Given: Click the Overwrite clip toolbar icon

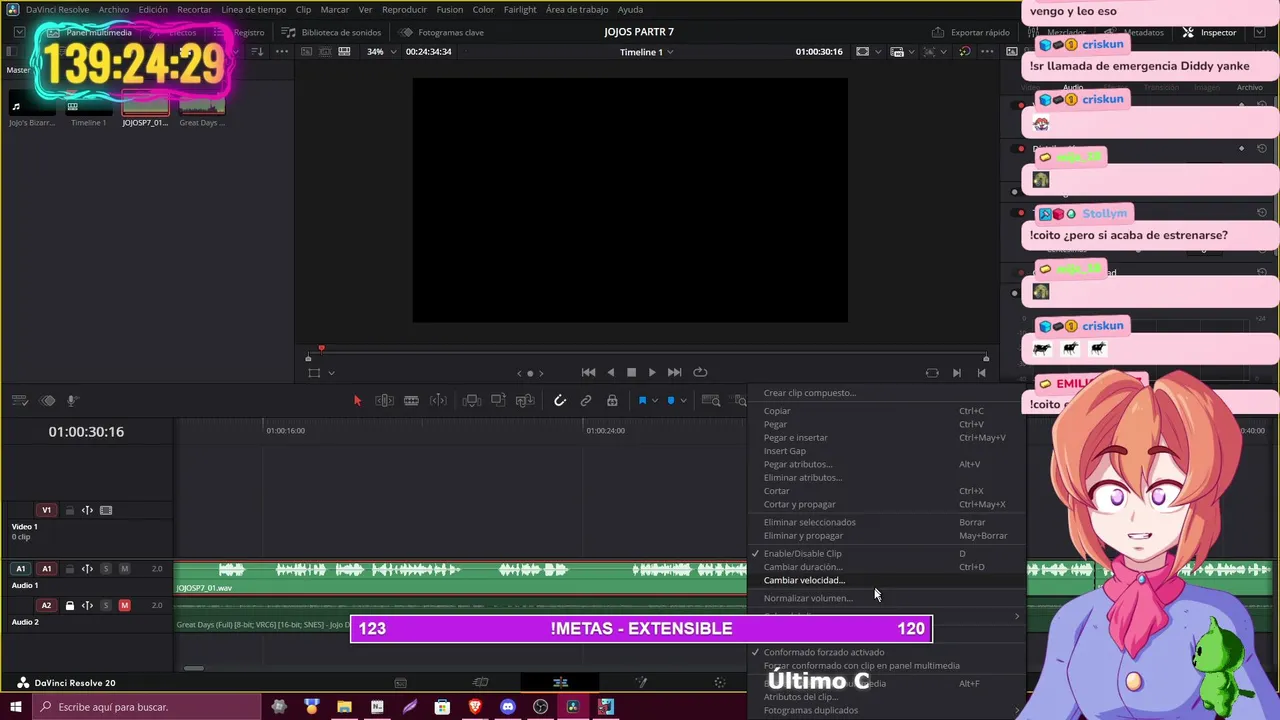Looking at the screenshot, I should 498,401.
